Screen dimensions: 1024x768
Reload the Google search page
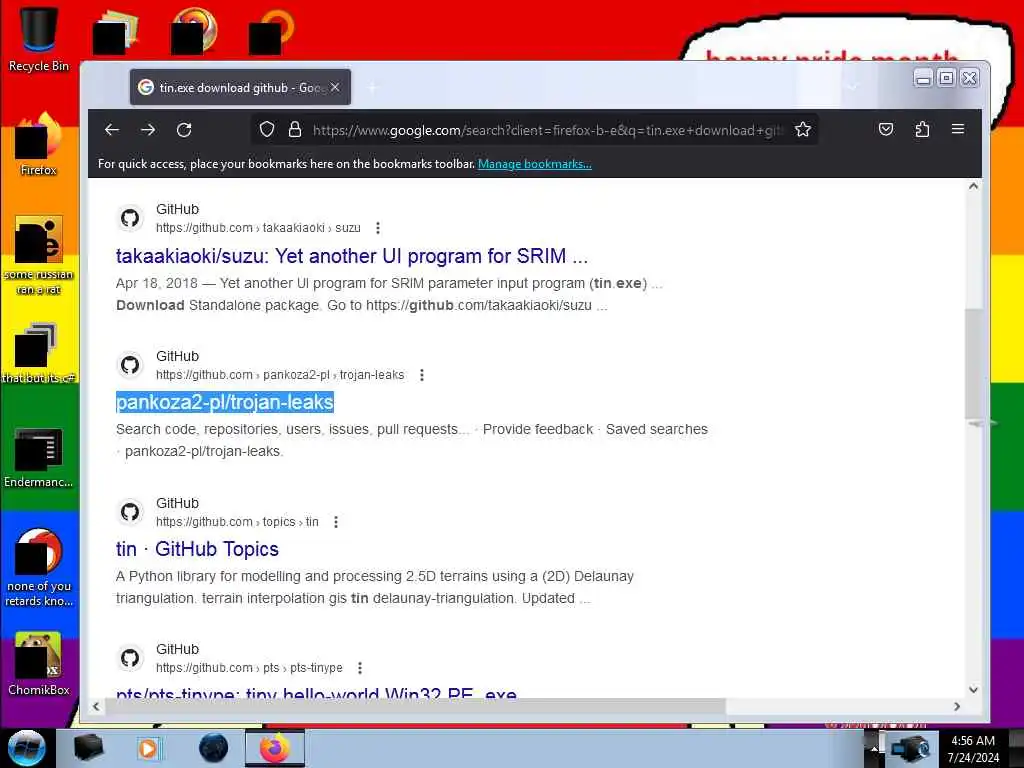pos(184,130)
